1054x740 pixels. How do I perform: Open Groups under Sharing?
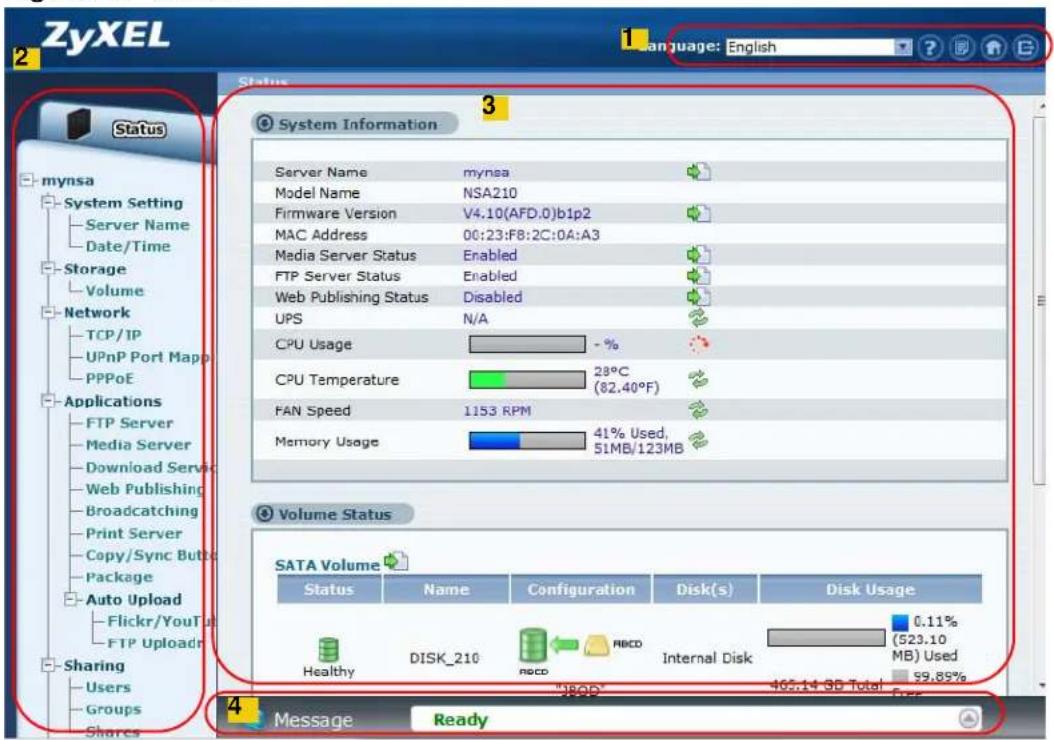(113, 709)
